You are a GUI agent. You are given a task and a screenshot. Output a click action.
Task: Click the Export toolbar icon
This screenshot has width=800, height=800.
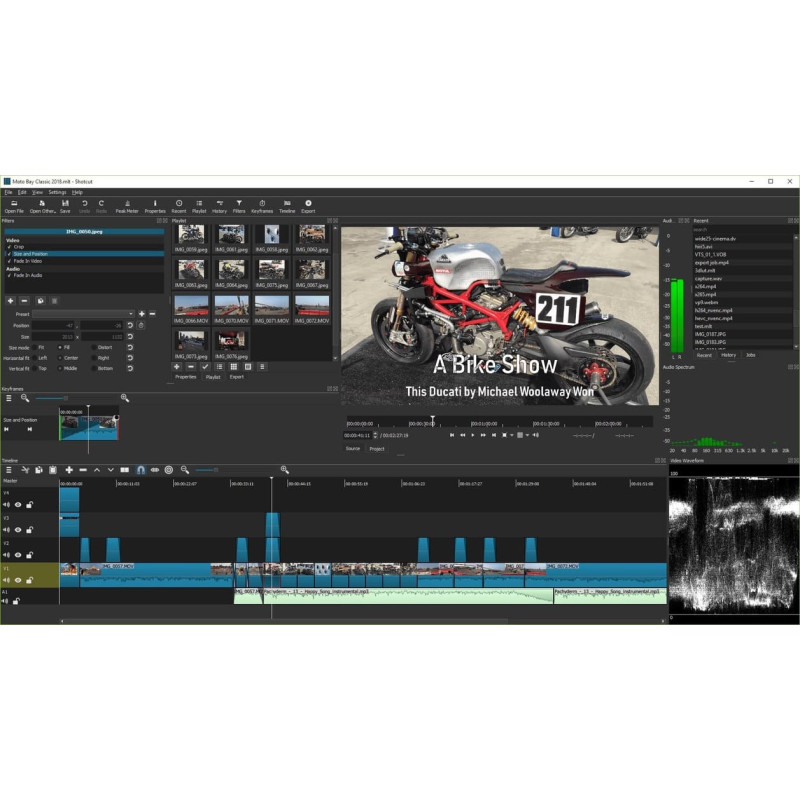[x=308, y=207]
